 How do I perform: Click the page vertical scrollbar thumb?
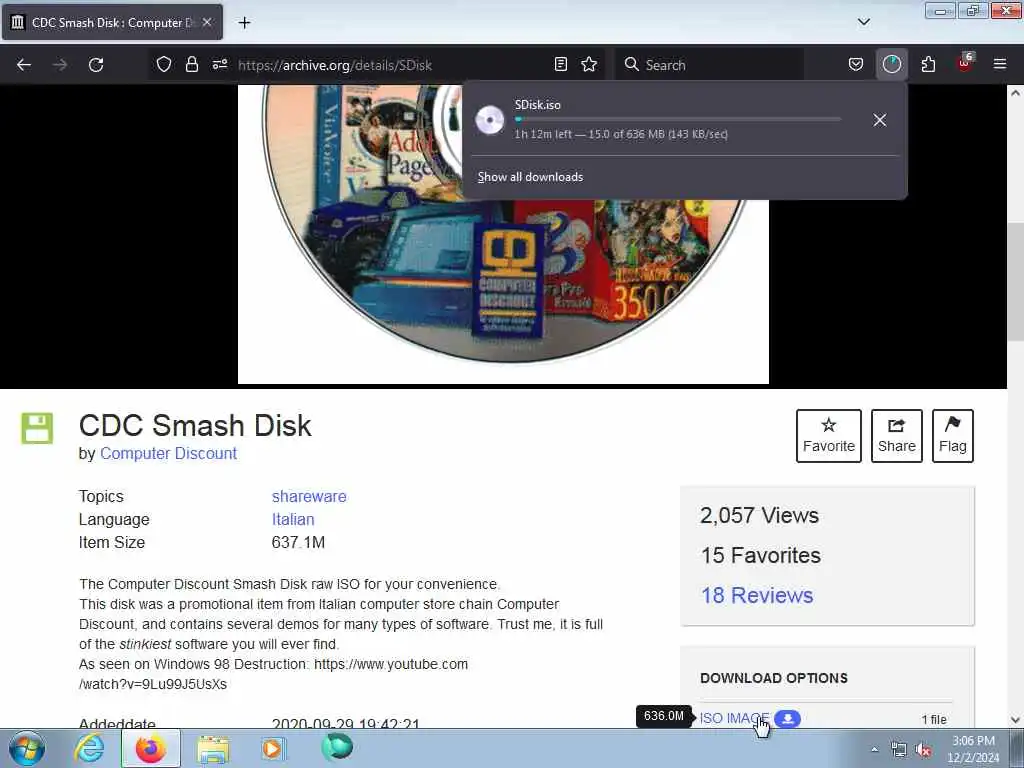(x=1015, y=281)
